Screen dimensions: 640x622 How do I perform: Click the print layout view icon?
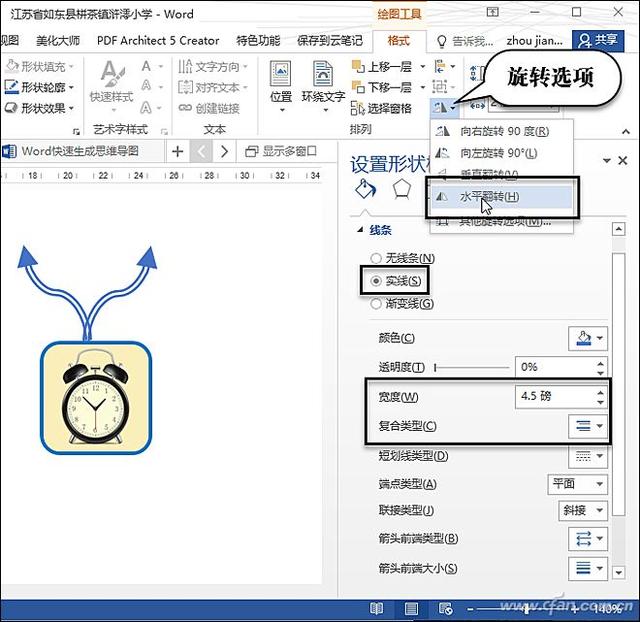pyautogui.click(x=410, y=608)
